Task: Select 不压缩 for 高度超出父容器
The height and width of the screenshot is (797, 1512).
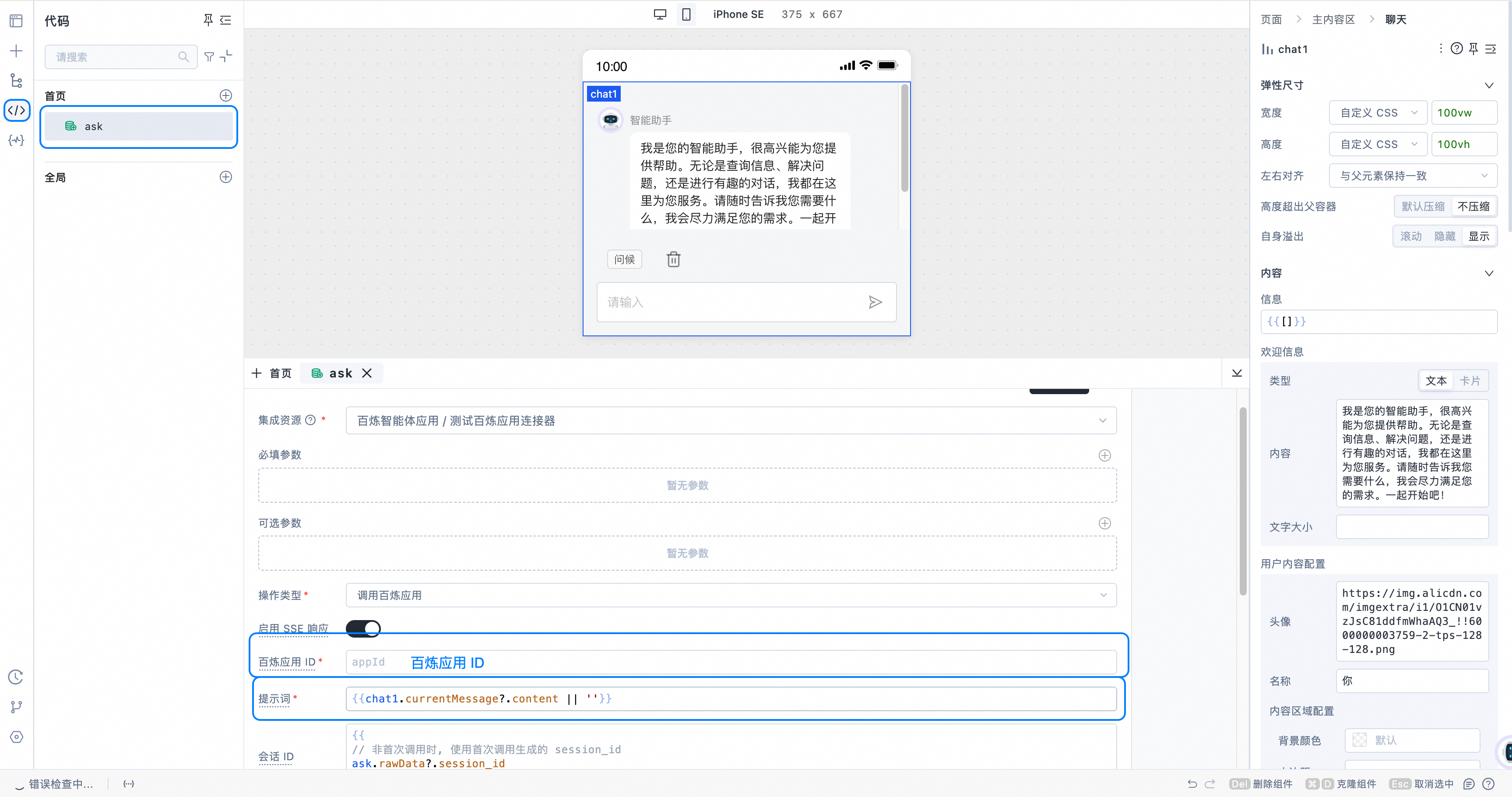Action: [x=1473, y=206]
